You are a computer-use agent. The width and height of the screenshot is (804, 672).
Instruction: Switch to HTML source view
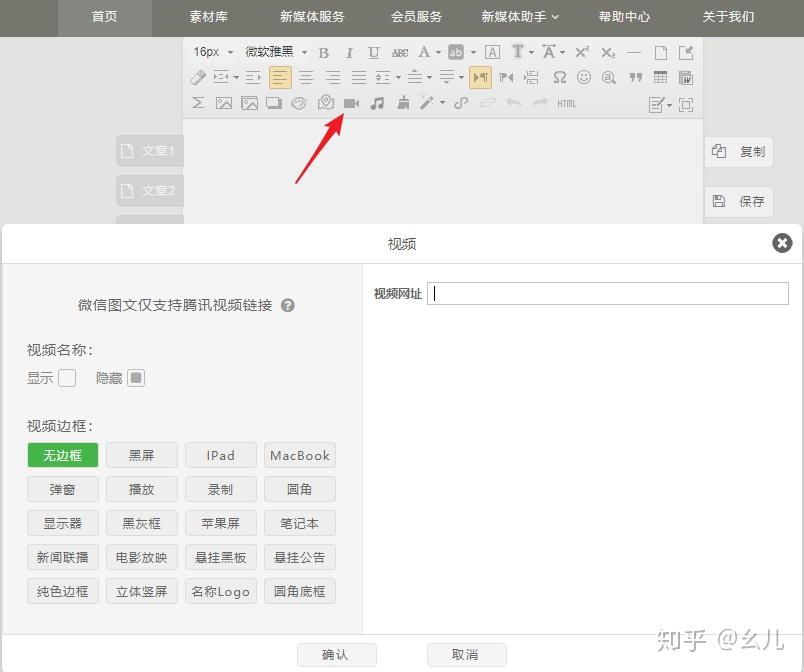pyautogui.click(x=567, y=104)
